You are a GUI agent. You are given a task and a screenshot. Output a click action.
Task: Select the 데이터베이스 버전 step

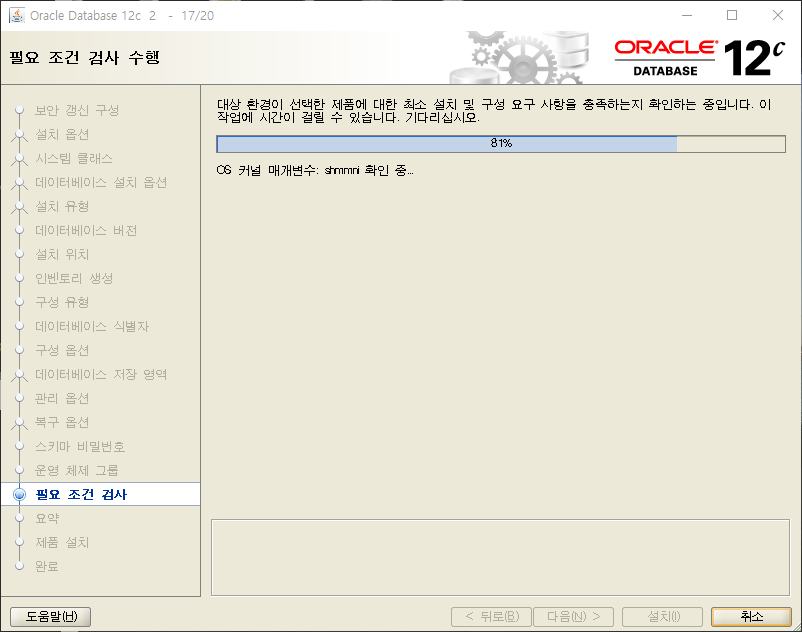[86, 231]
